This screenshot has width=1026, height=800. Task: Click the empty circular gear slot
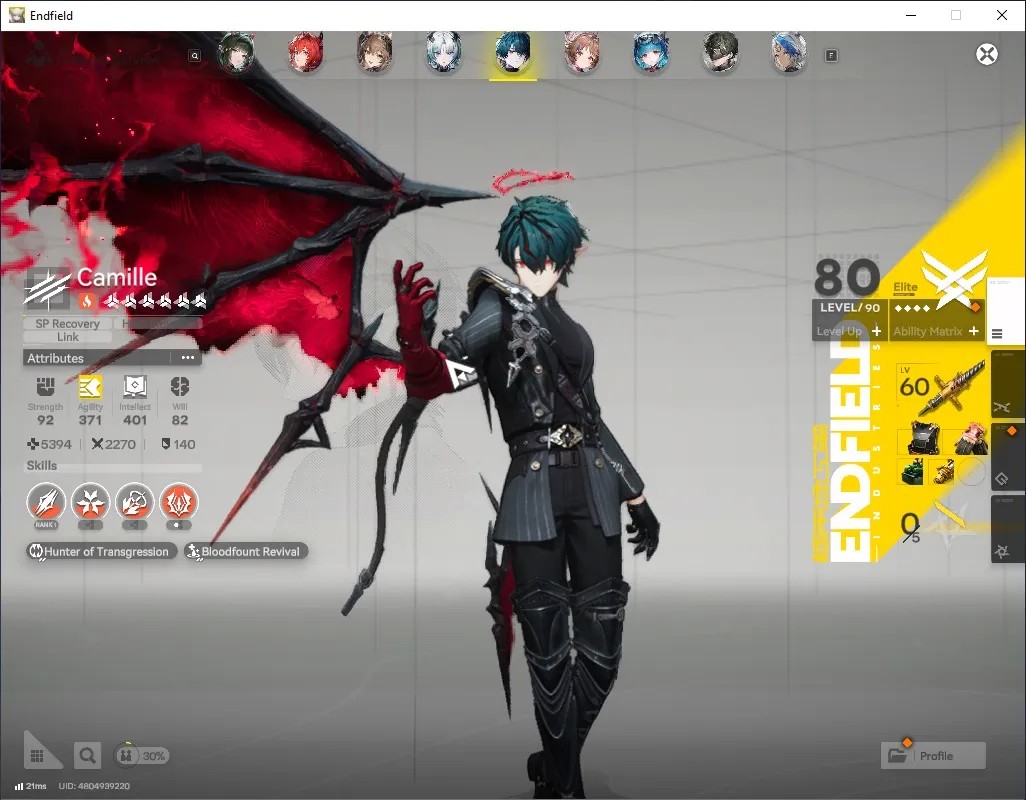coord(972,472)
